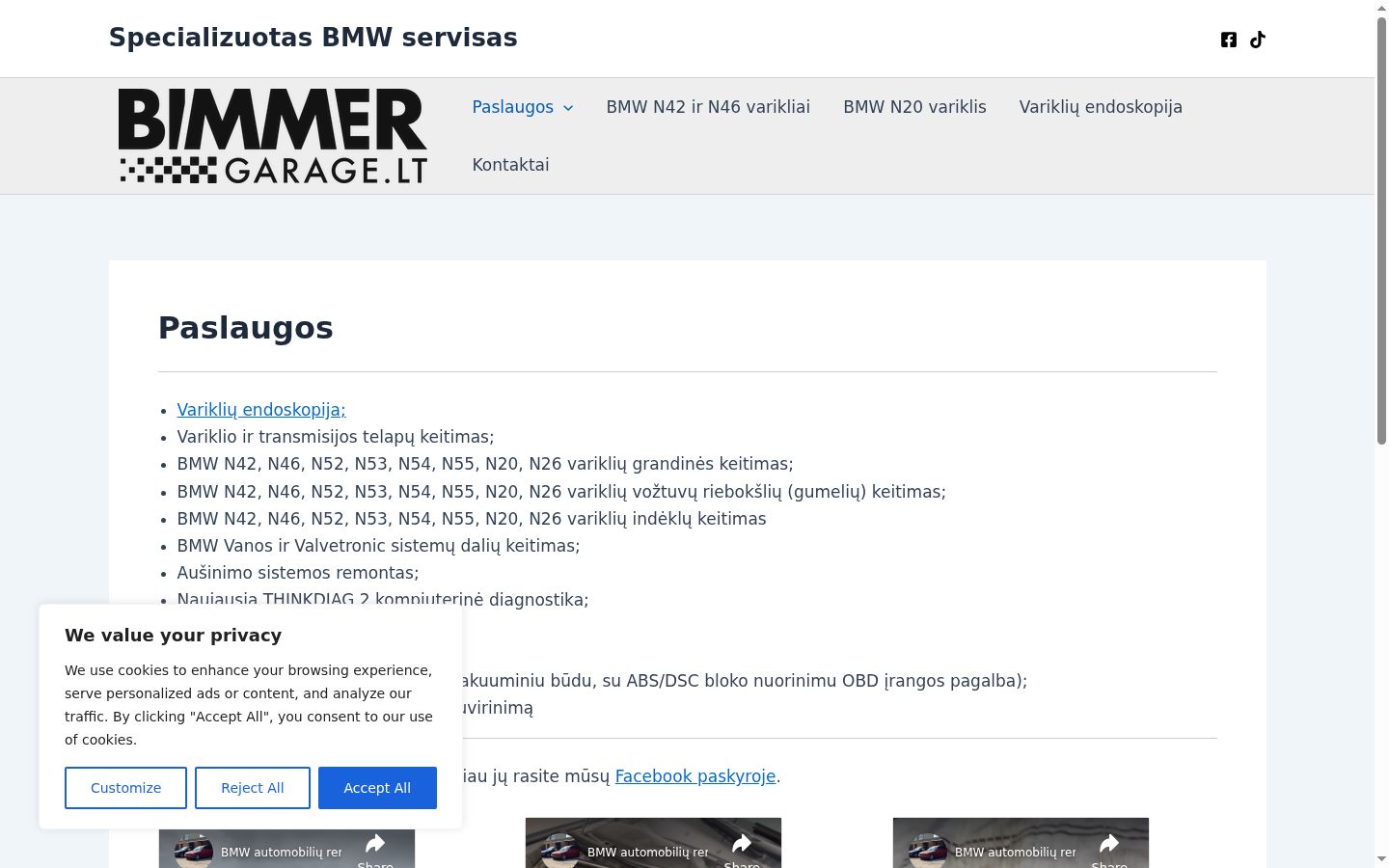Open the TikTok icon in header

coord(1258,40)
